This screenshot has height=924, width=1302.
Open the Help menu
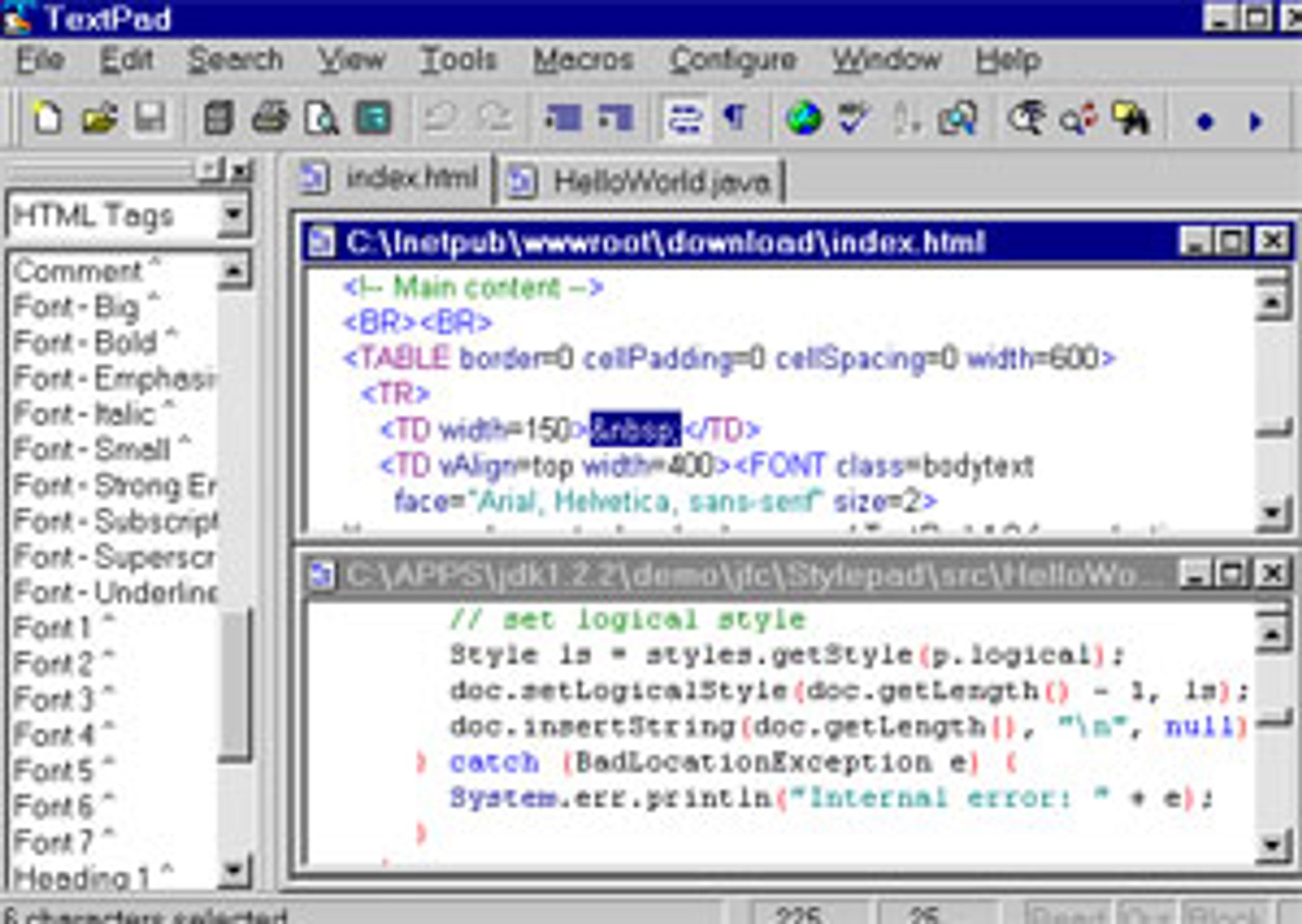click(1008, 61)
